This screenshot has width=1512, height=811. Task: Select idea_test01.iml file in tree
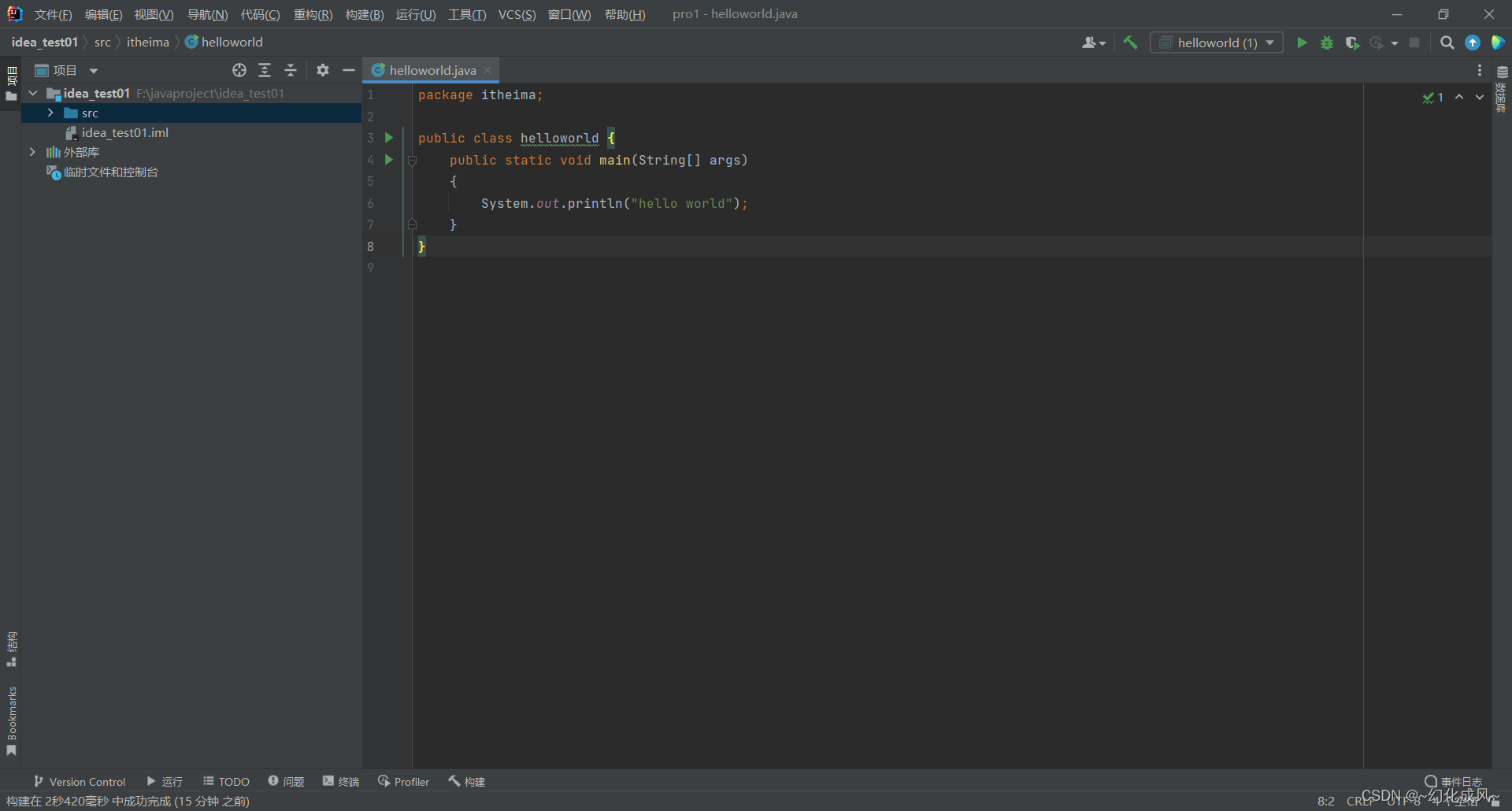[117, 132]
